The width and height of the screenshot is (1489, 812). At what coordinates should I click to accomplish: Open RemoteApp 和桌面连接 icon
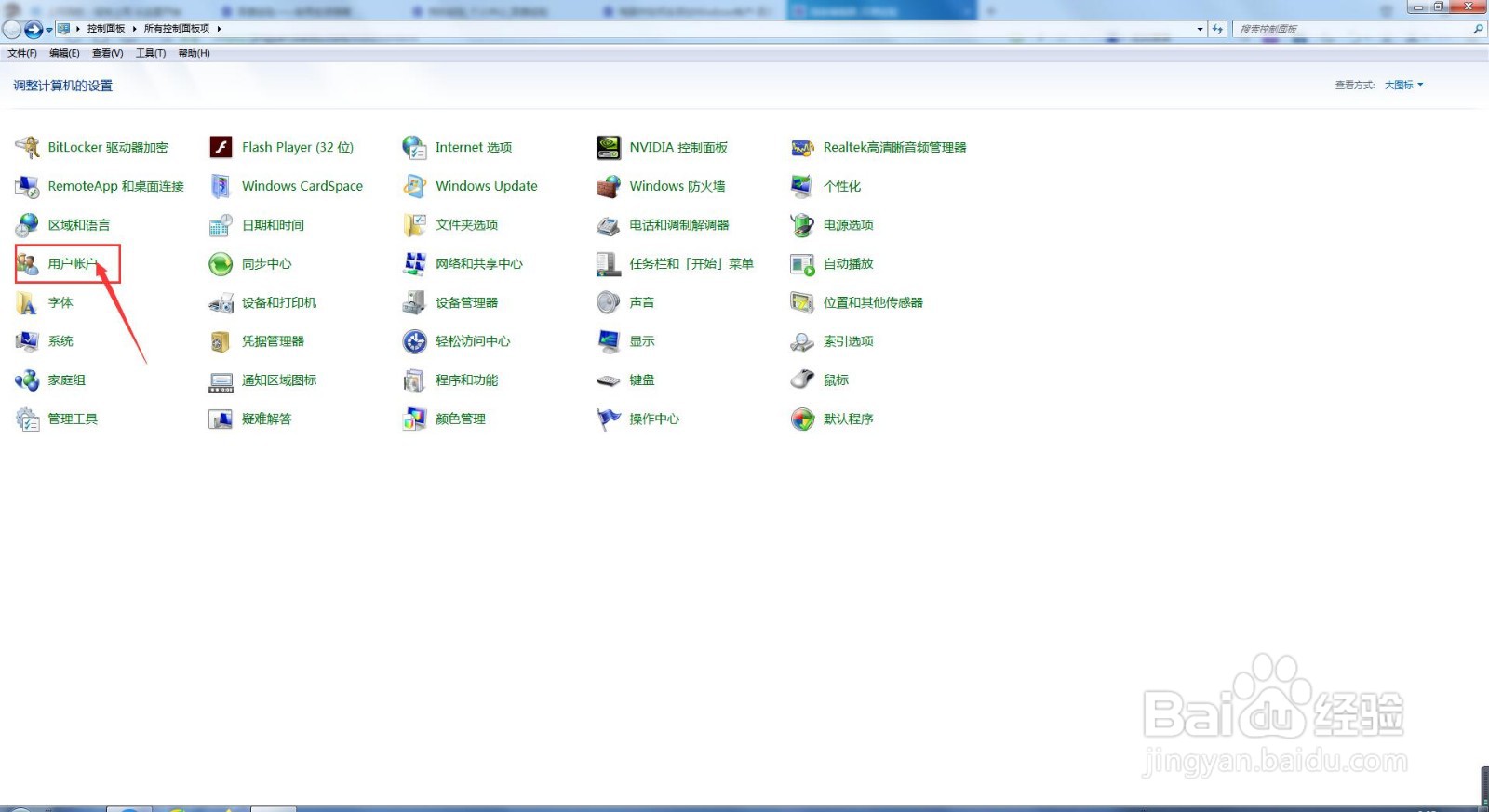coord(27,186)
